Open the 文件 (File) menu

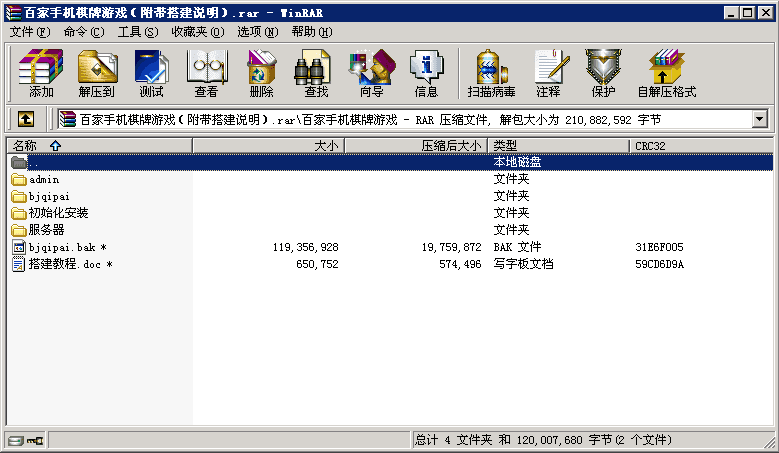coord(29,32)
